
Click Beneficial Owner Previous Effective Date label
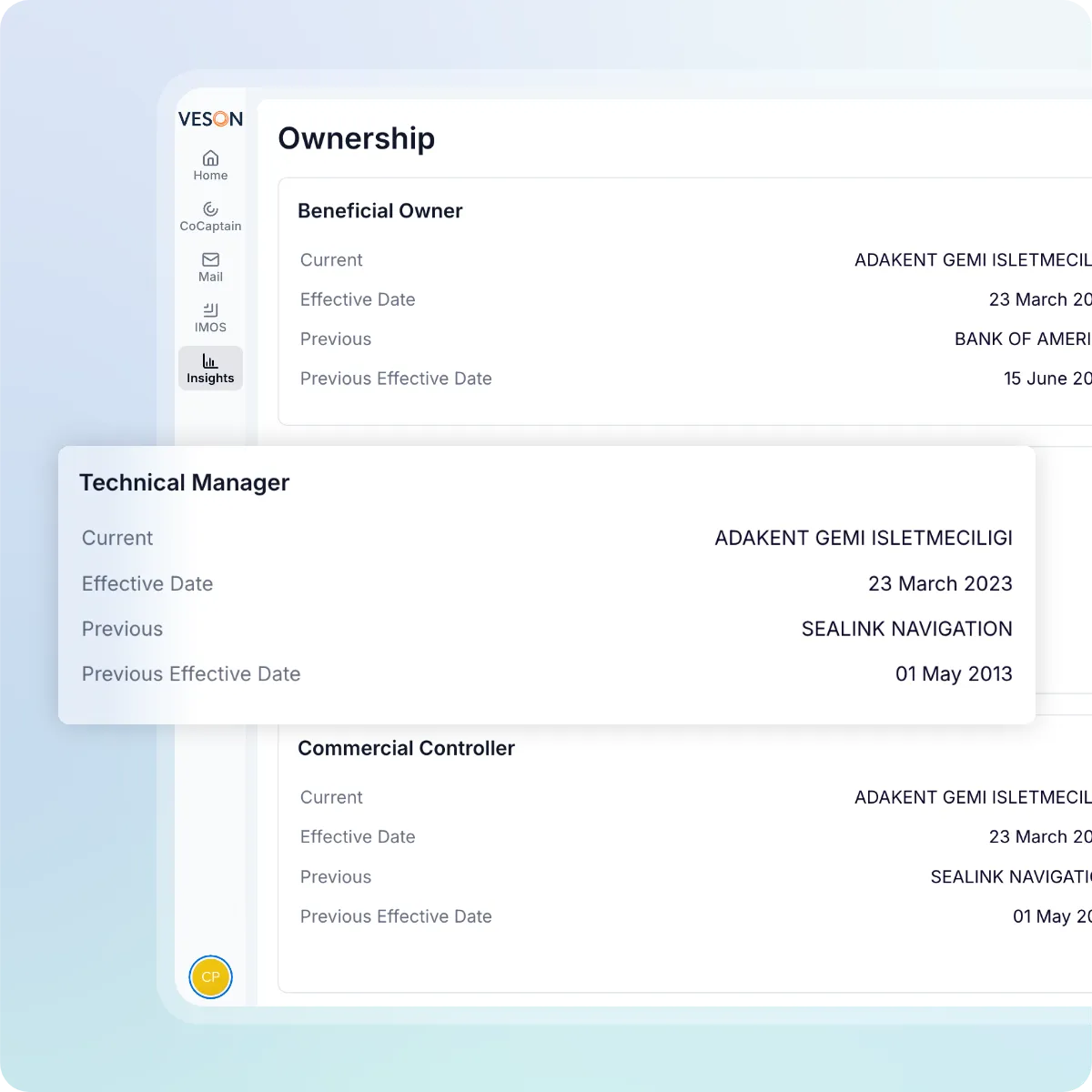[396, 379]
